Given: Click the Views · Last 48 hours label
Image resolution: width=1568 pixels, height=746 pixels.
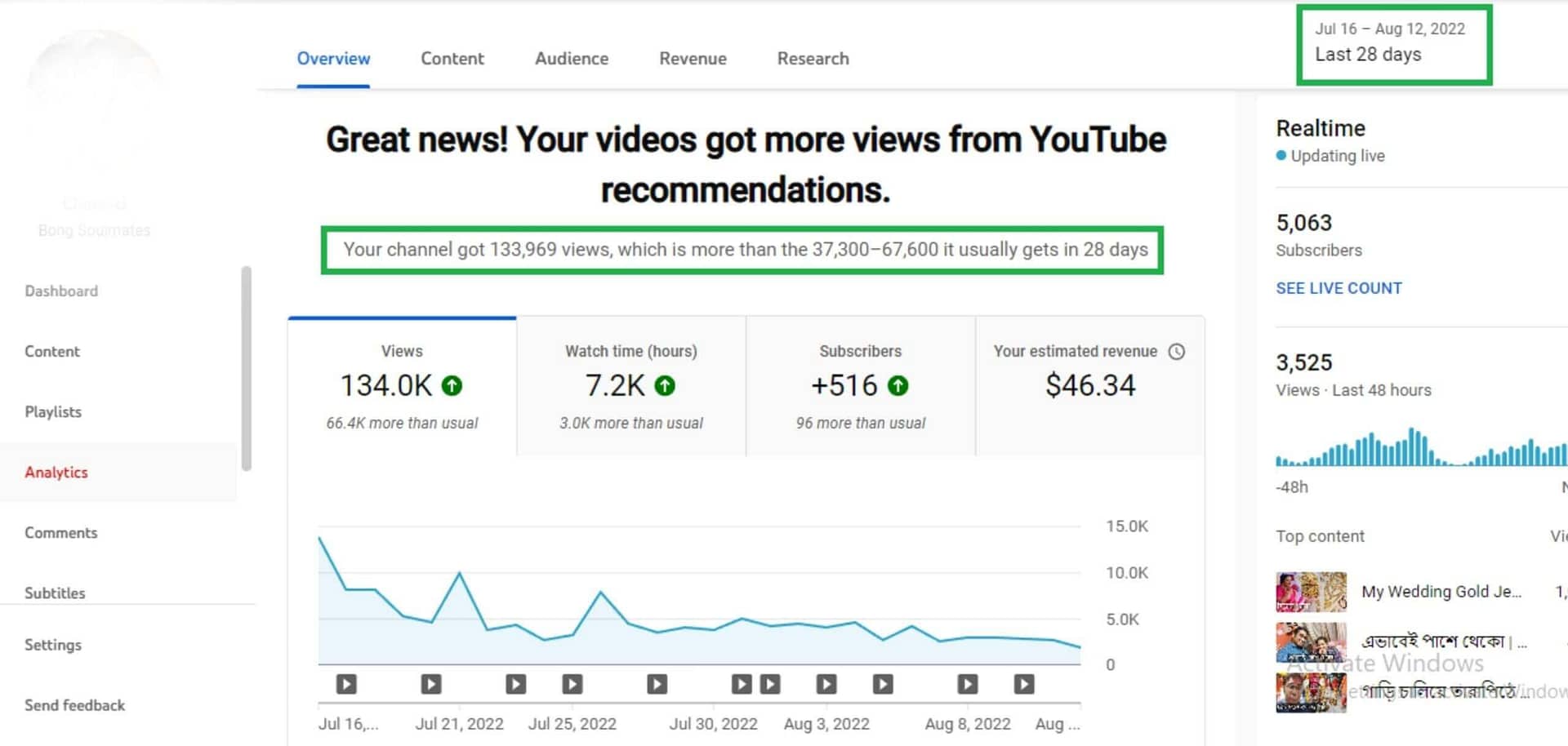Looking at the screenshot, I should [x=1353, y=390].
